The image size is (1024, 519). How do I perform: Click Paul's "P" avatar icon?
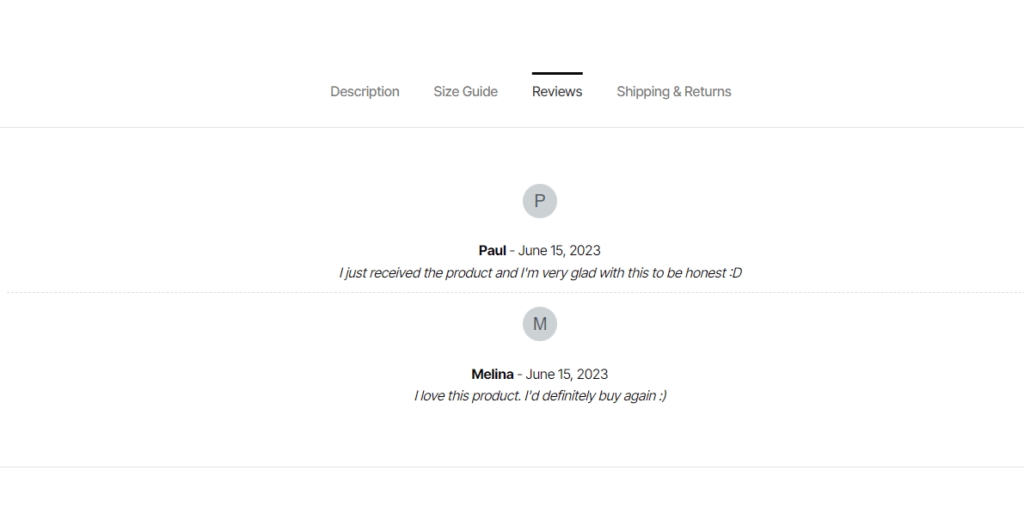pos(539,201)
